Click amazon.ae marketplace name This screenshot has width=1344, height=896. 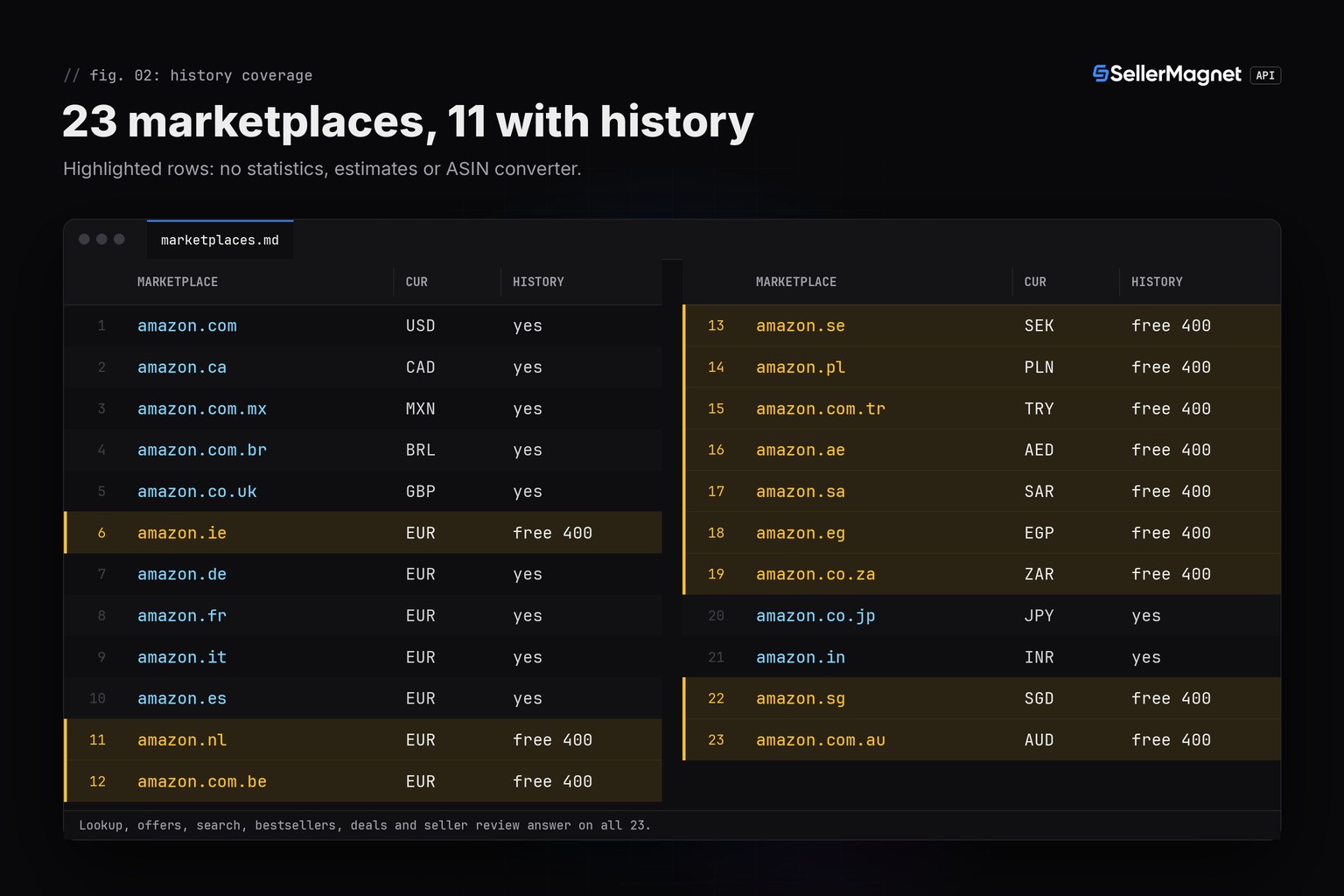point(801,450)
